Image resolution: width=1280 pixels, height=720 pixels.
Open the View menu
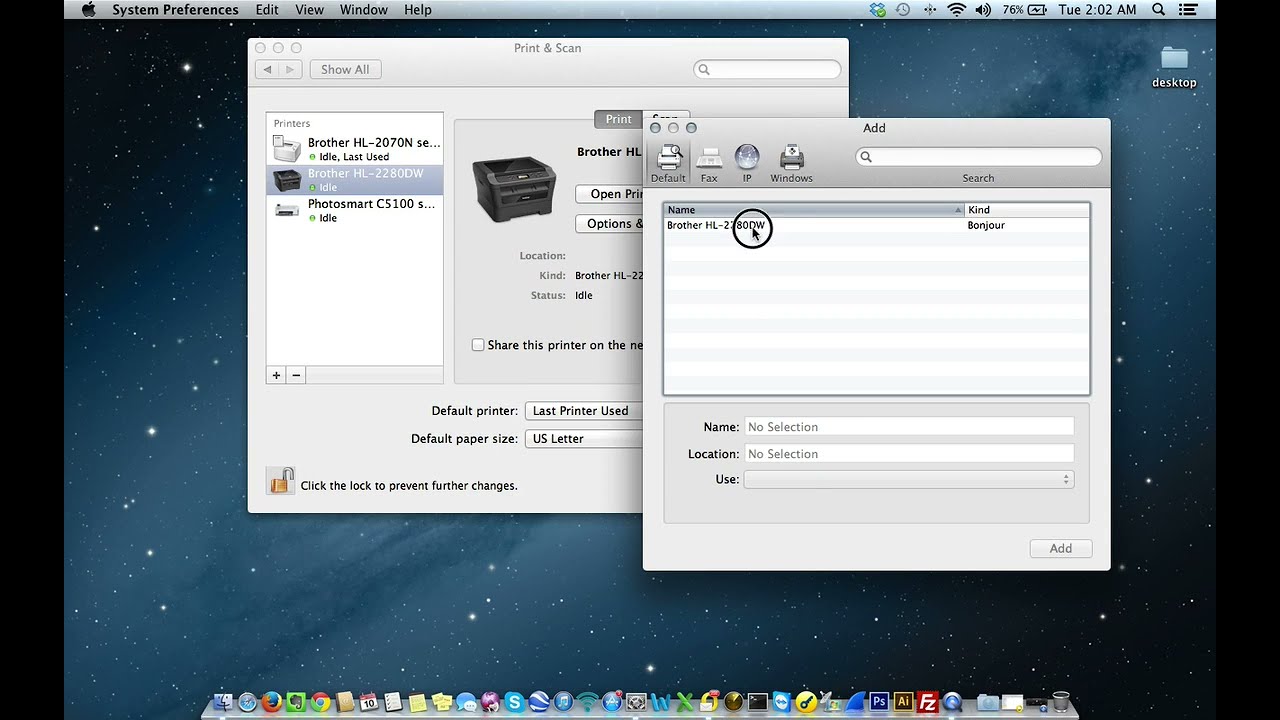pyautogui.click(x=309, y=10)
